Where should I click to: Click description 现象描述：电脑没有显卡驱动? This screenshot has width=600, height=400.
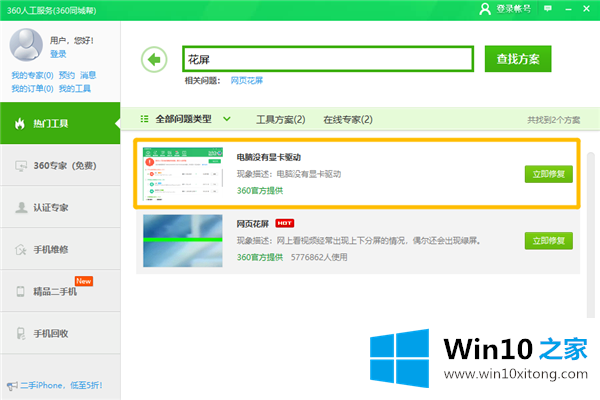289,174
